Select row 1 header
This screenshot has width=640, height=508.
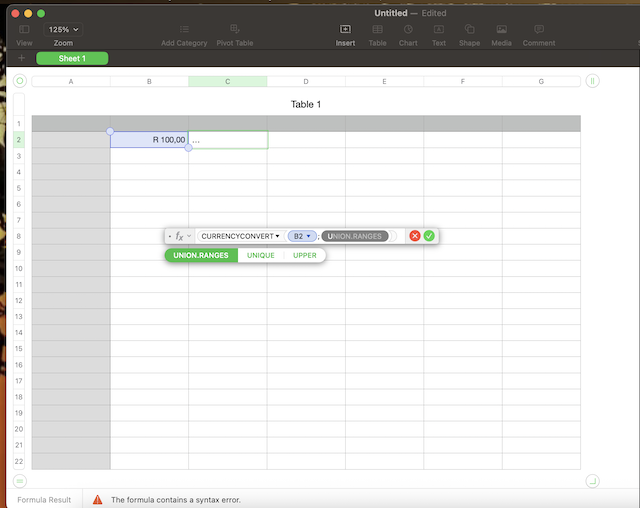point(19,123)
